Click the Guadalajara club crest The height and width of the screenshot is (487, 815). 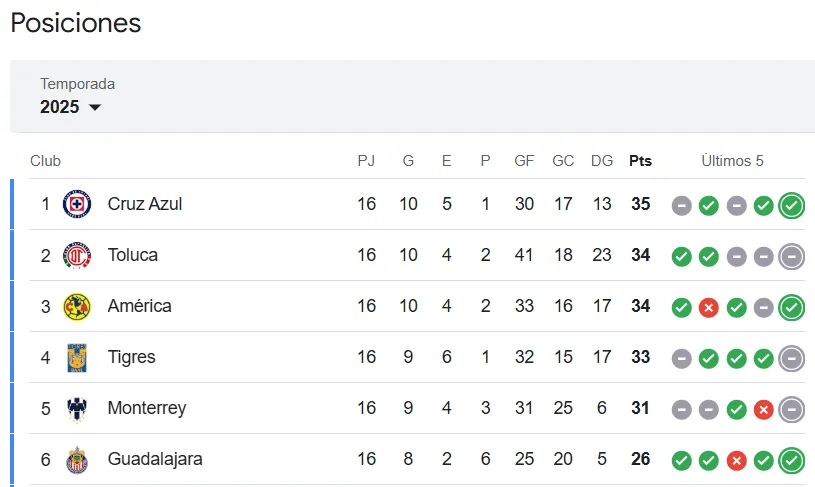click(77, 459)
